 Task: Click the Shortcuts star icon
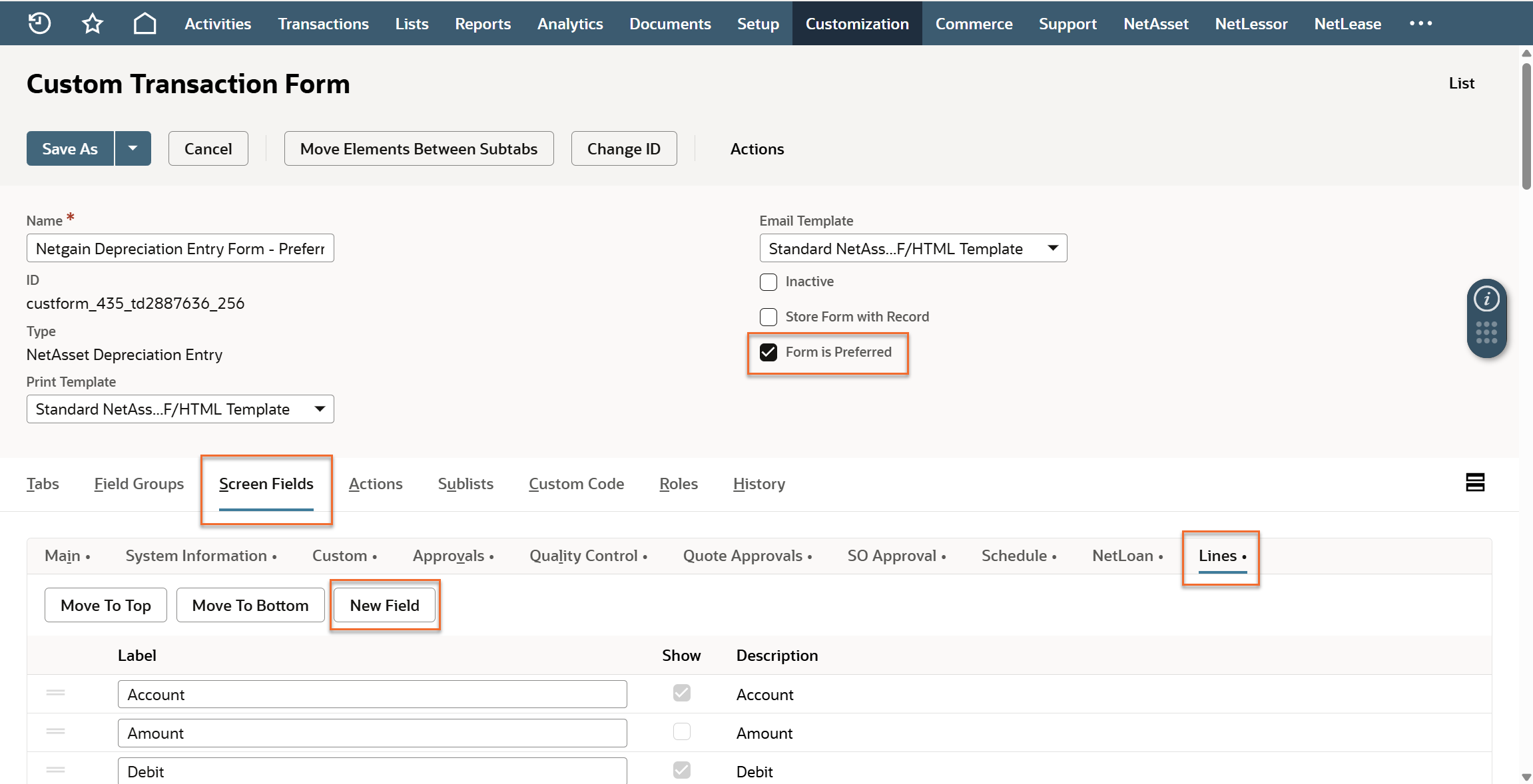[x=92, y=23]
